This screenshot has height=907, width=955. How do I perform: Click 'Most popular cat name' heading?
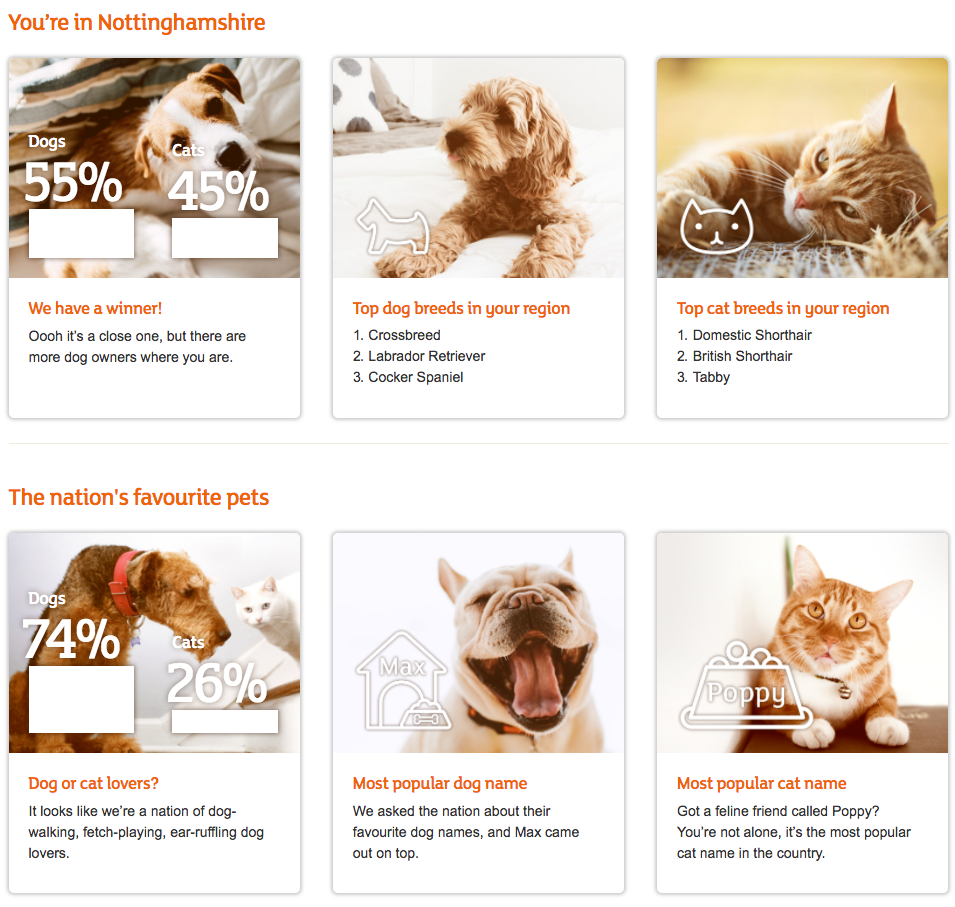click(x=761, y=783)
